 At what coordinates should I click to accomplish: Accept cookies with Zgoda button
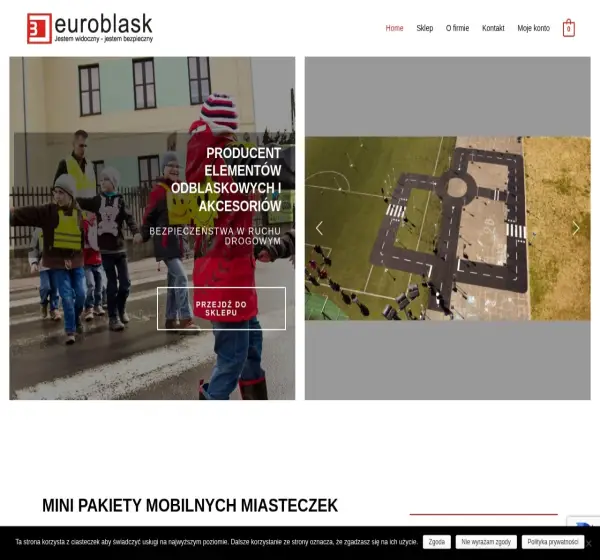point(437,542)
